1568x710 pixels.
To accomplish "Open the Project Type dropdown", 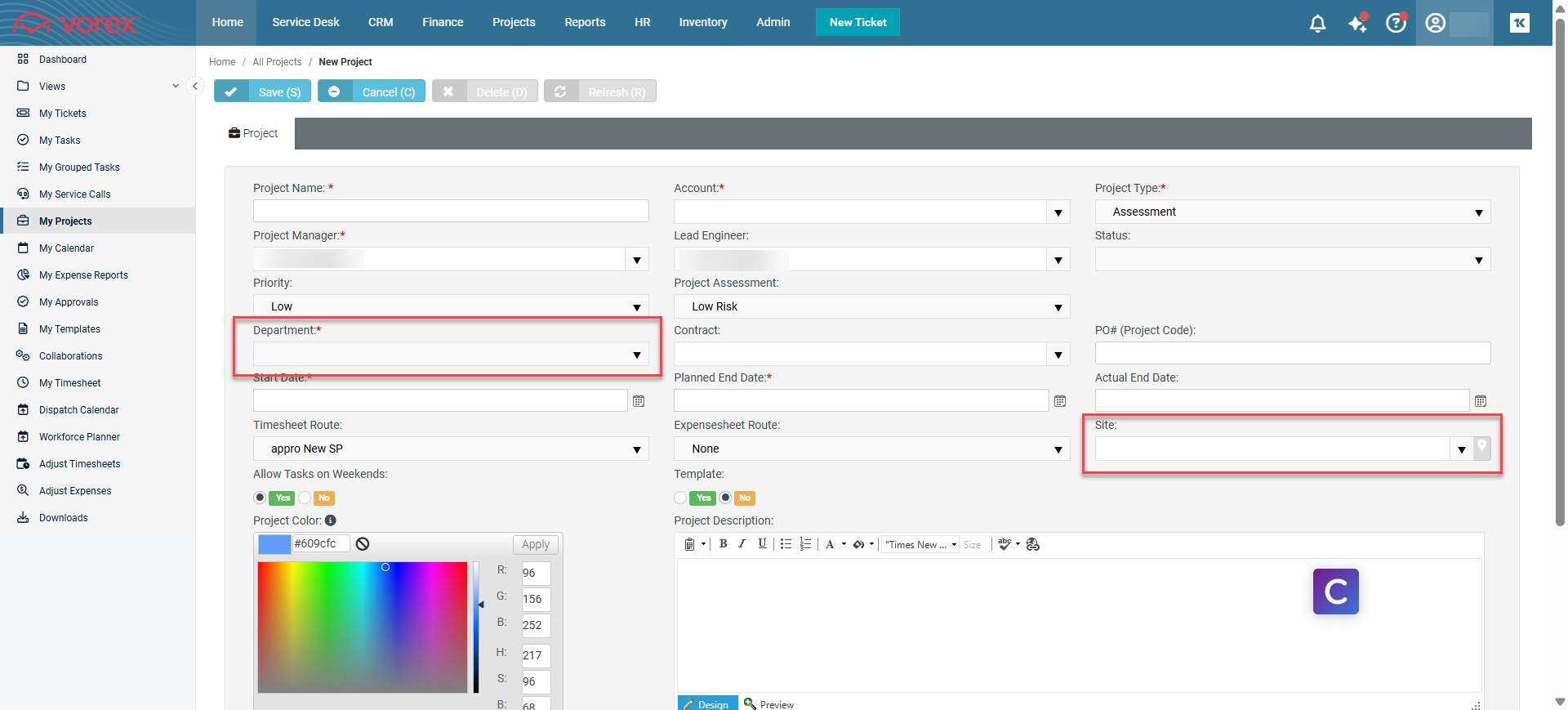I will pos(1478,212).
